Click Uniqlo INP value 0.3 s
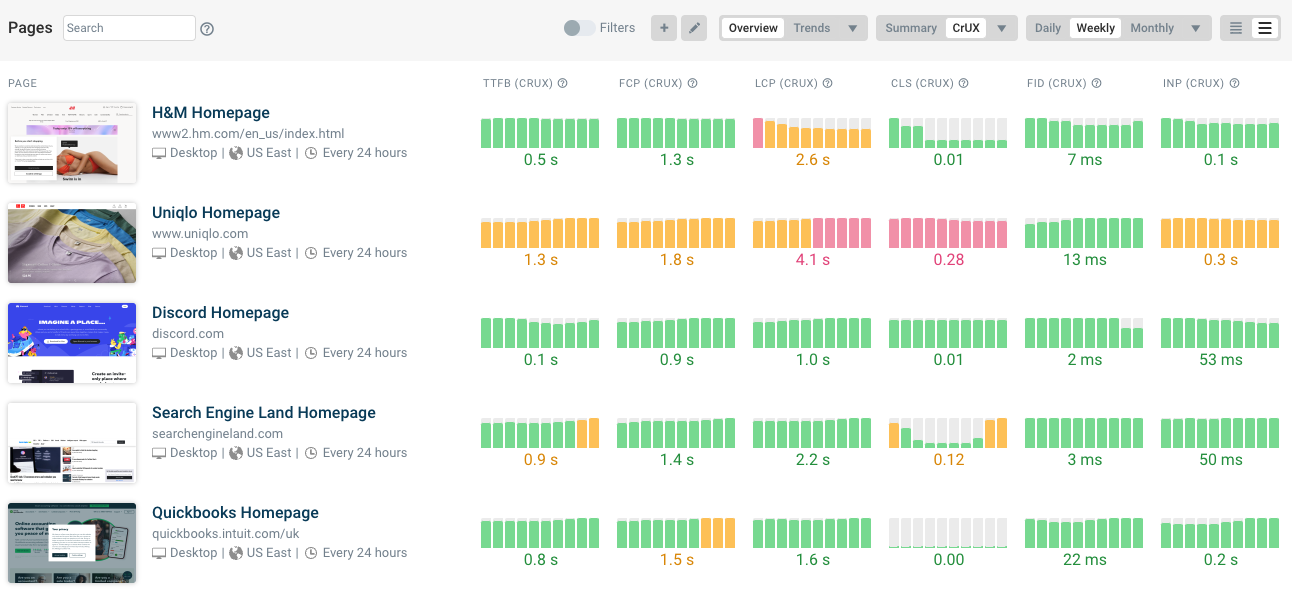This screenshot has width=1292, height=594. point(1220,260)
